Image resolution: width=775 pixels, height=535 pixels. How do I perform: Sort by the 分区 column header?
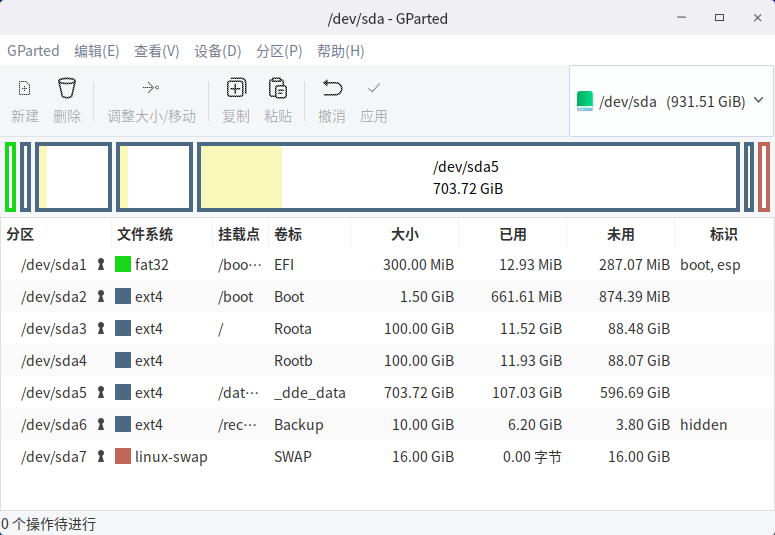point(56,234)
